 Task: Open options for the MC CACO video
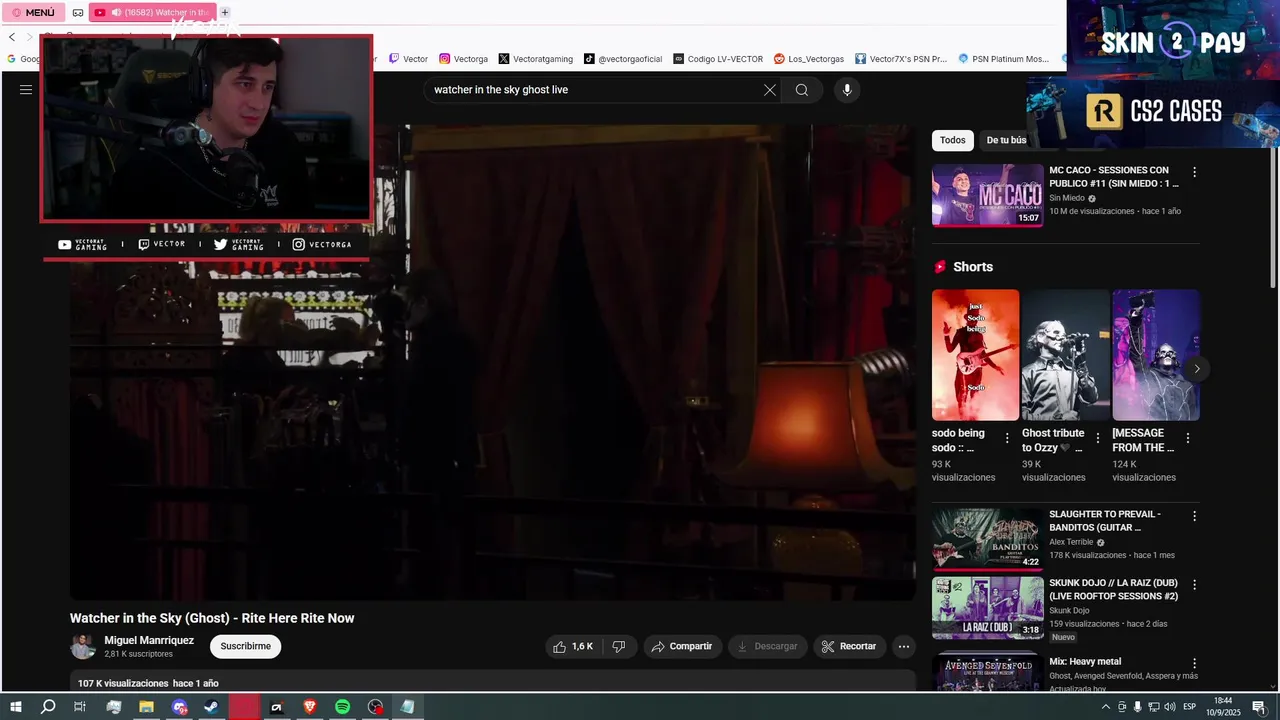[x=1194, y=172]
